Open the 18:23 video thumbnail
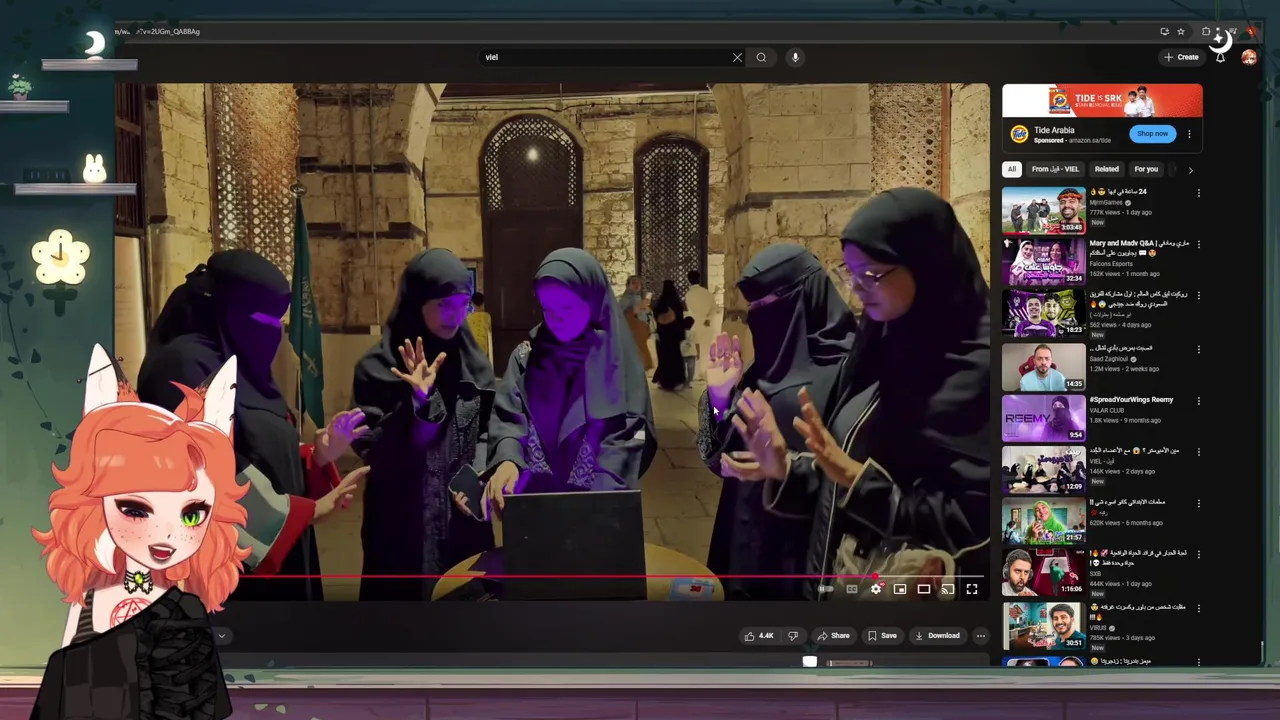Image resolution: width=1280 pixels, height=720 pixels. coord(1044,313)
